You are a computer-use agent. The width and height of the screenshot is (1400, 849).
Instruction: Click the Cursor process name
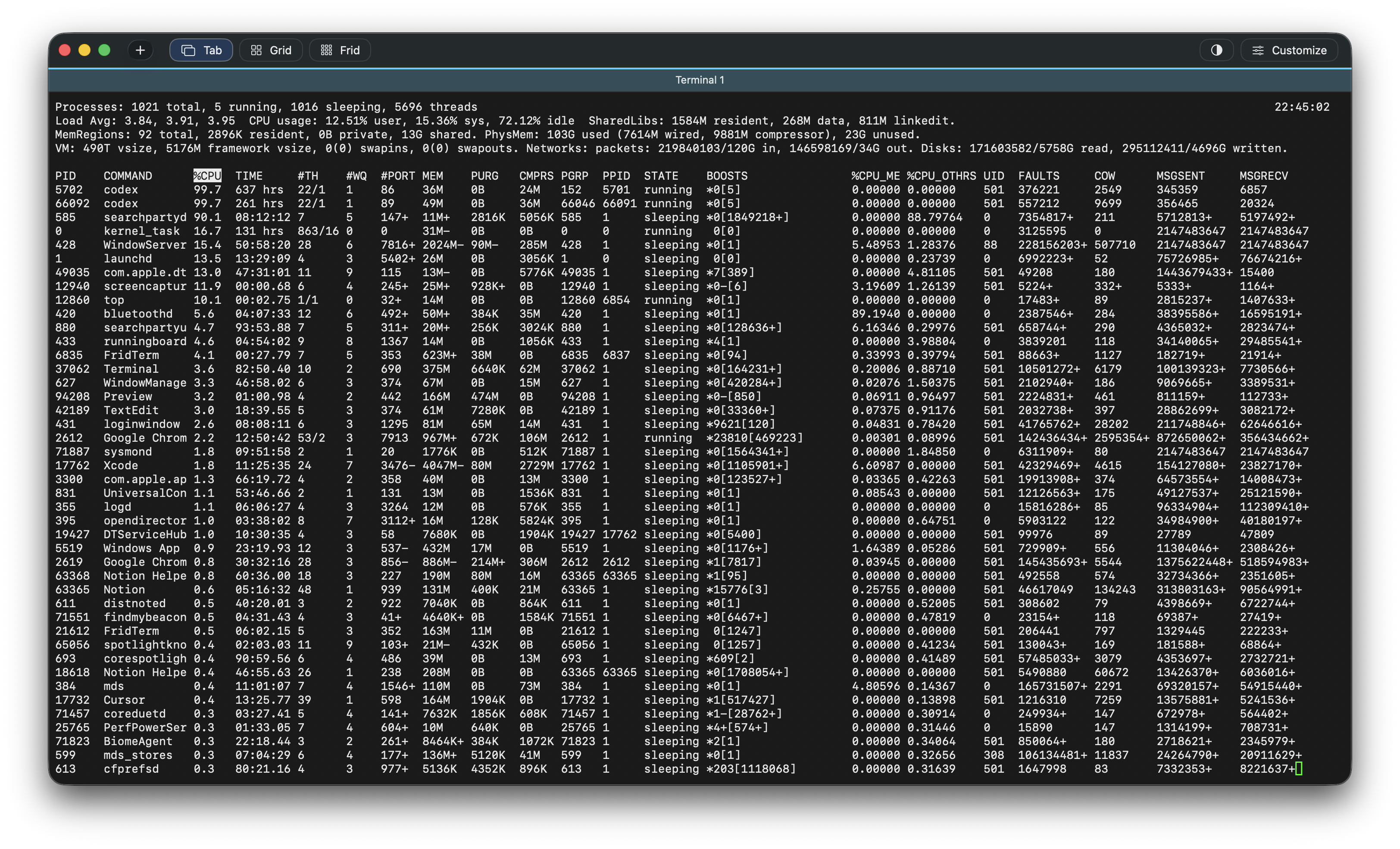coord(124,699)
